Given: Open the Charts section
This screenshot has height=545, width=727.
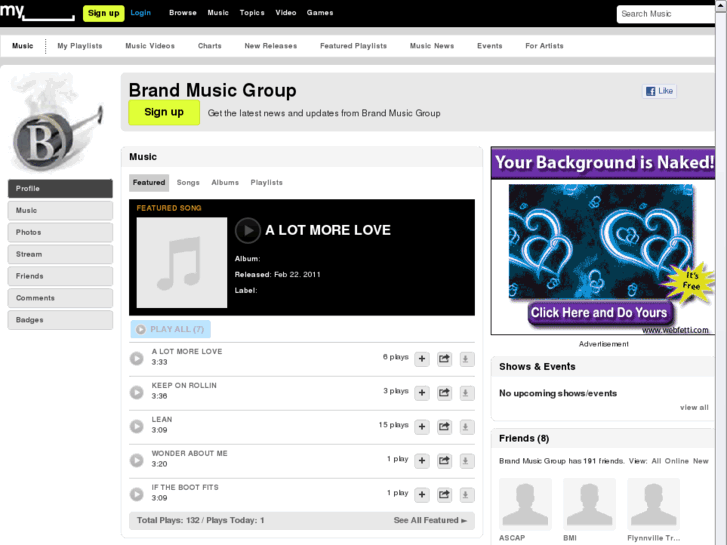Looking at the screenshot, I should (210, 46).
